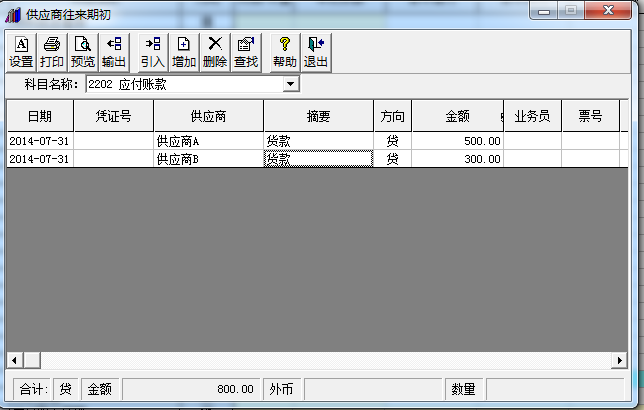Screen dimensions: 644x410
Task: Add a new record with 增加
Action: (184, 53)
